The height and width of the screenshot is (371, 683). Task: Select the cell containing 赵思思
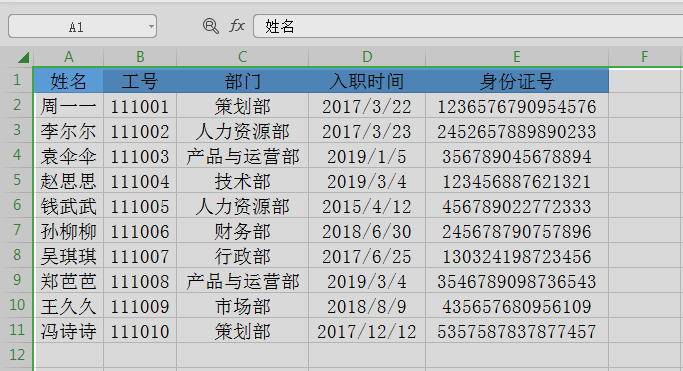click(x=68, y=181)
